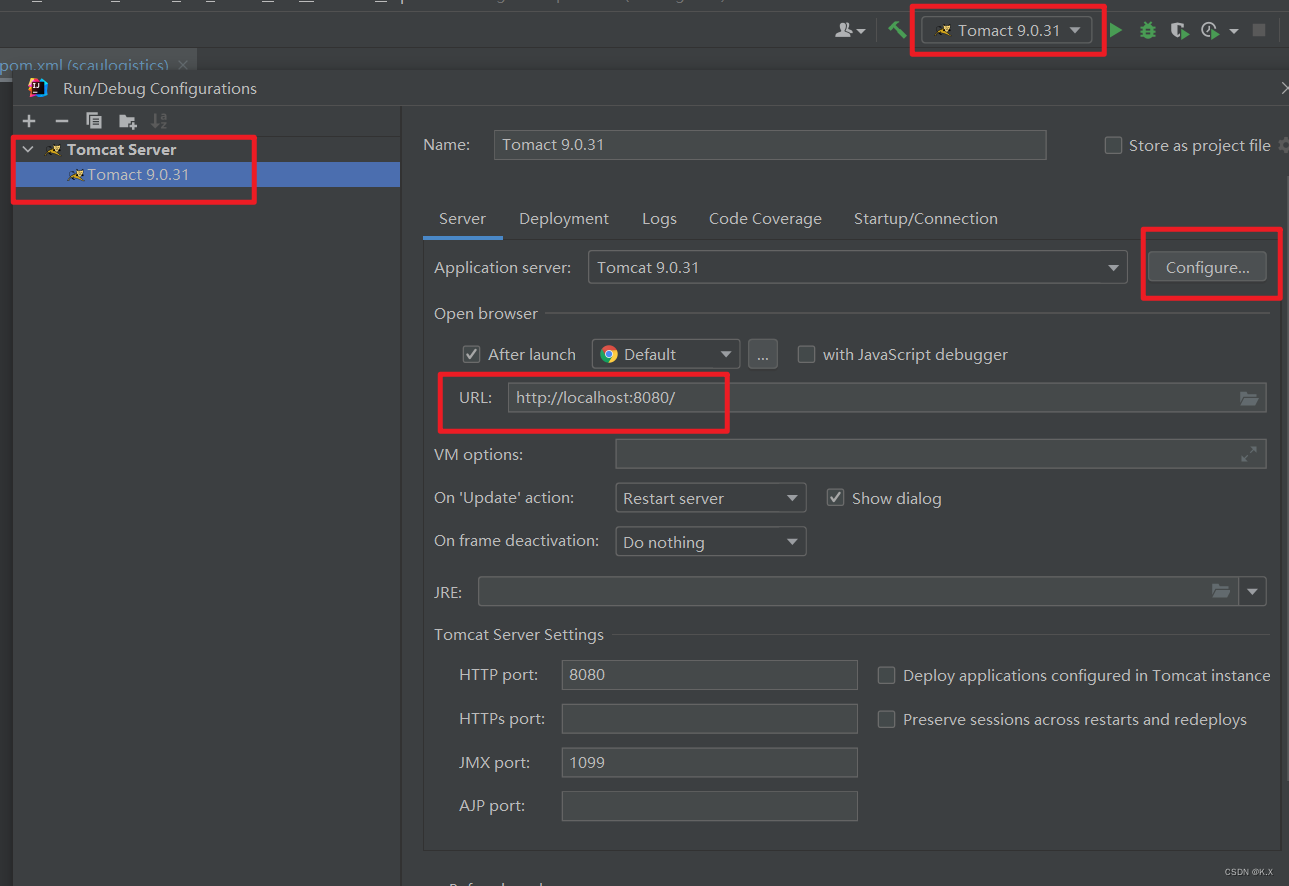Close the pom.xml editor tab
Screen dimensions: 1289x886
[x=183, y=65]
